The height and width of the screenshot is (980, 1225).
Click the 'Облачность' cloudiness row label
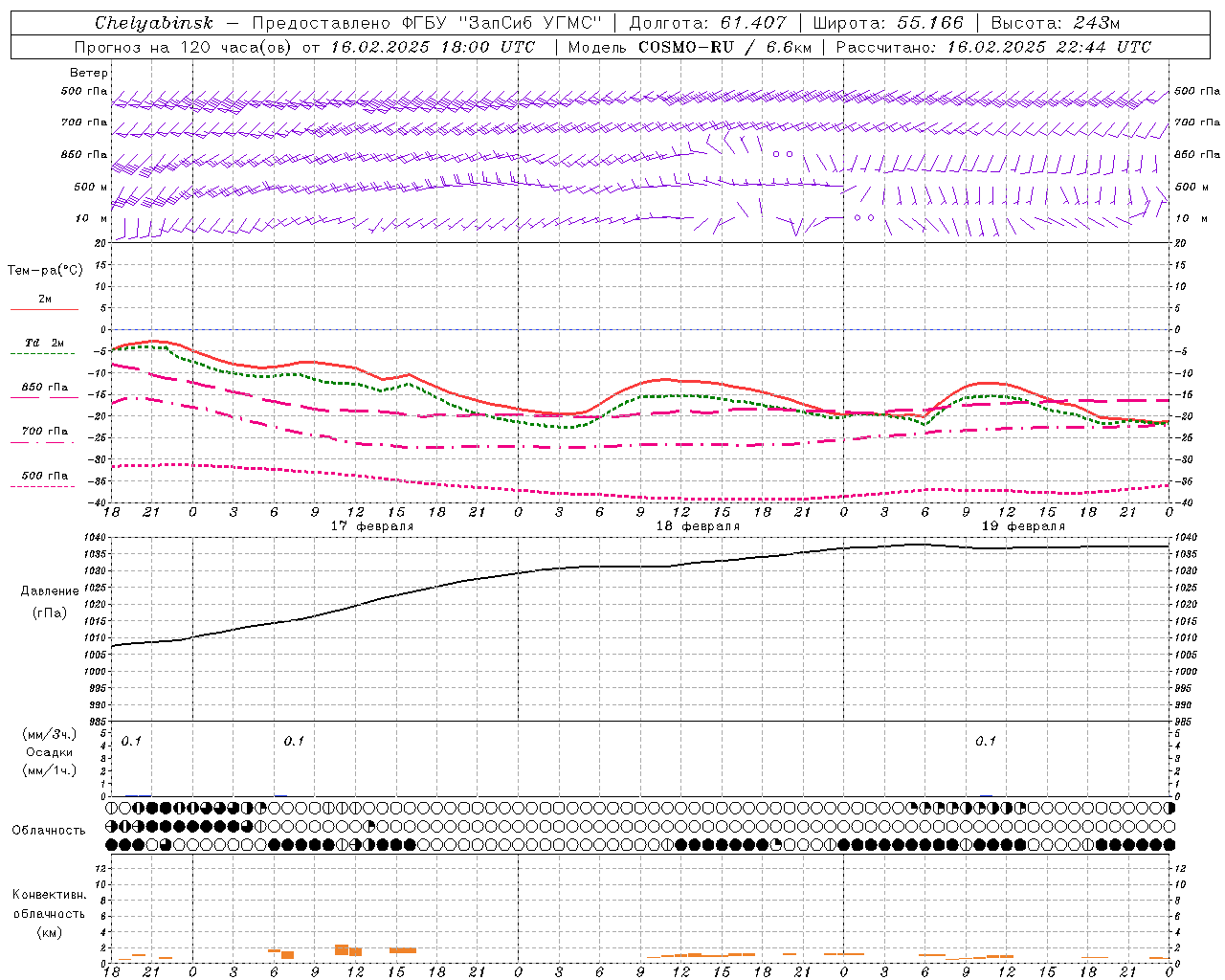[49, 831]
